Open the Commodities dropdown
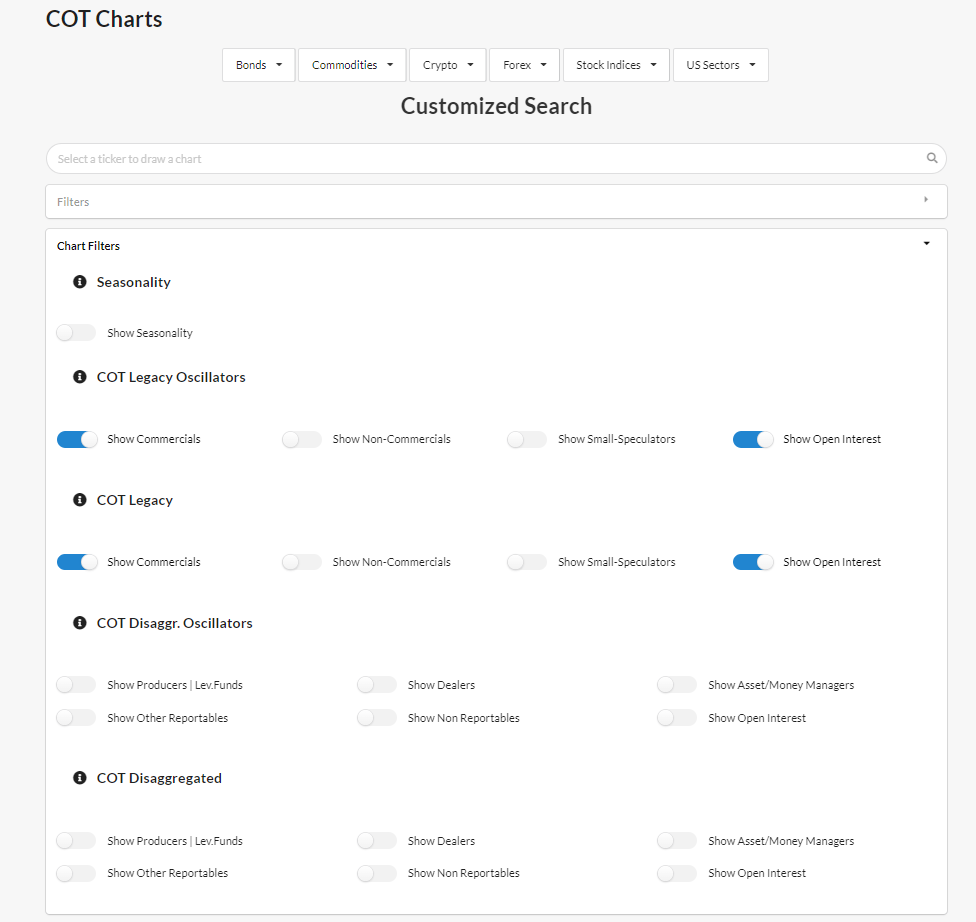 tap(351, 64)
